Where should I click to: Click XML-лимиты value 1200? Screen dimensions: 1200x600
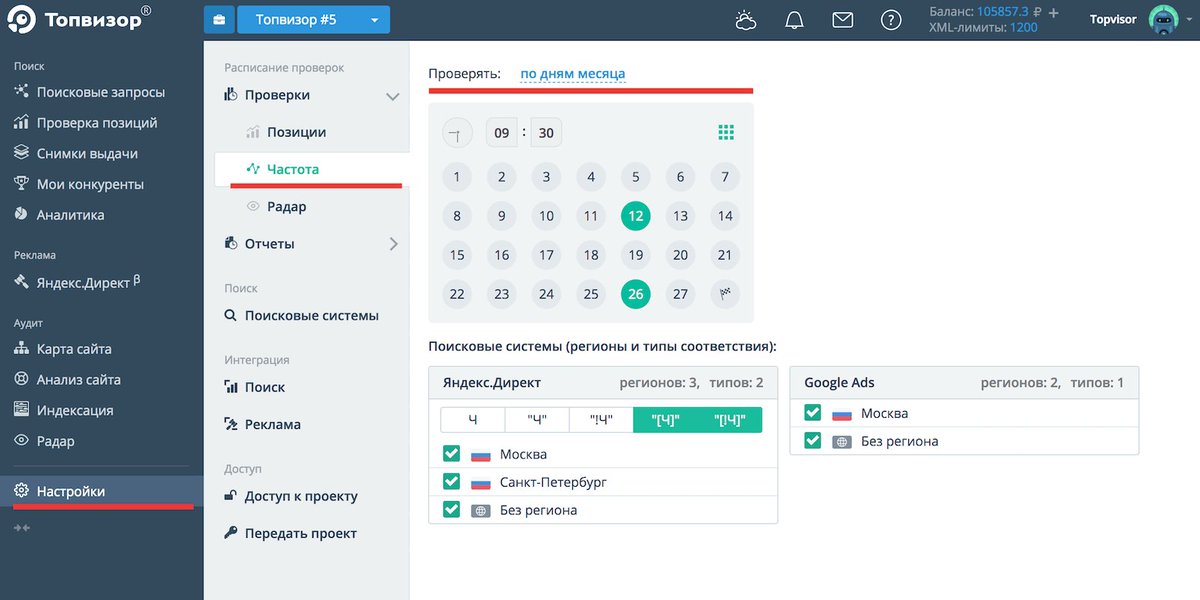tap(1024, 27)
